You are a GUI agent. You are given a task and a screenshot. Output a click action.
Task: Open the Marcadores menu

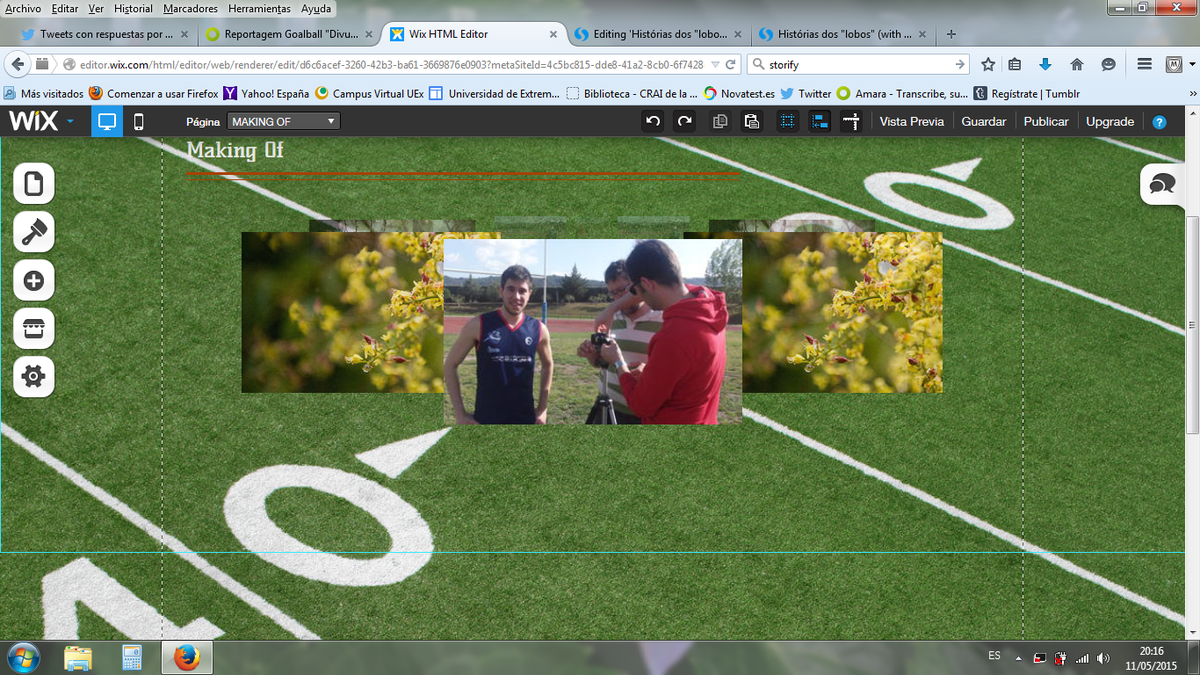point(190,8)
